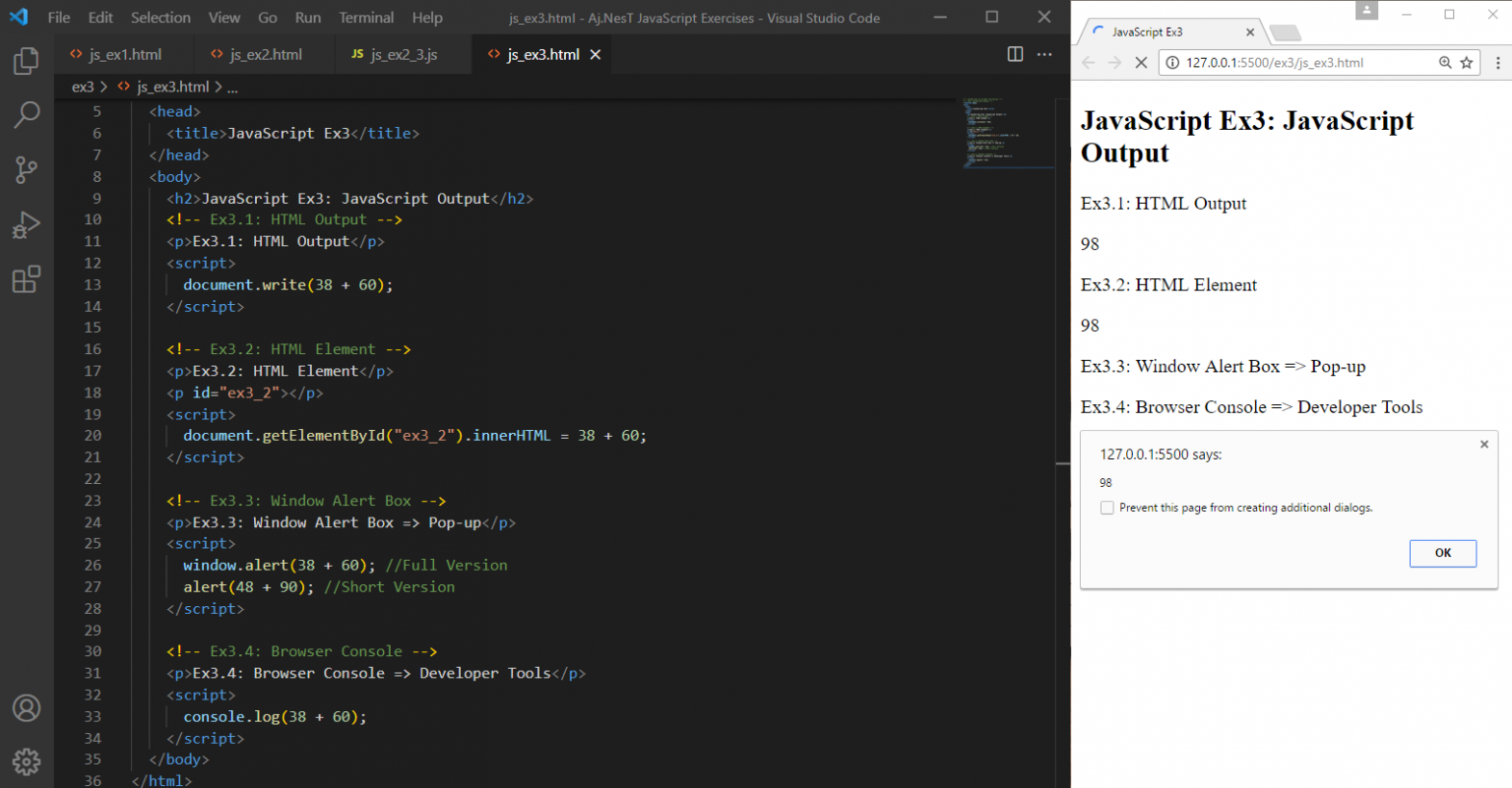Split the editor to the right
The width and height of the screenshot is (1512, 788).
(x=1015, y=54)
